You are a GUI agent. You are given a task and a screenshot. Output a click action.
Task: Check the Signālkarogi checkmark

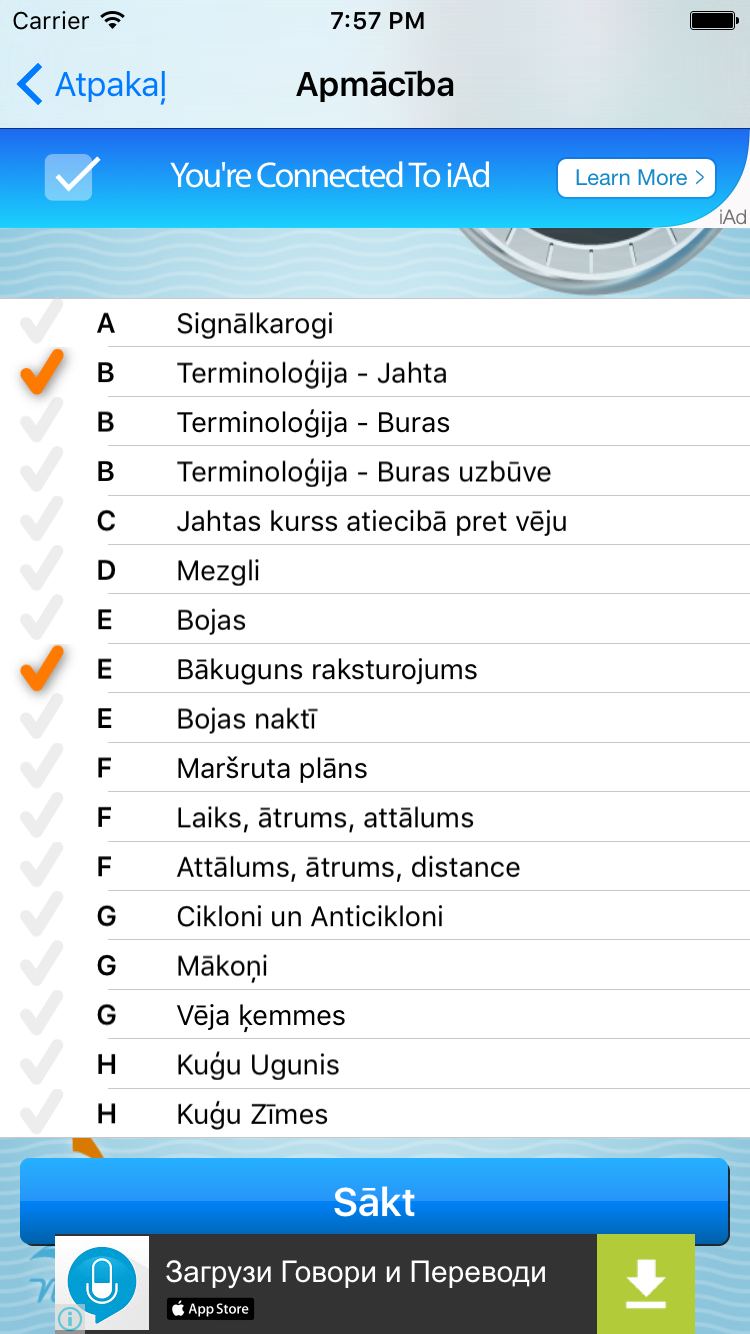point(41,323)
